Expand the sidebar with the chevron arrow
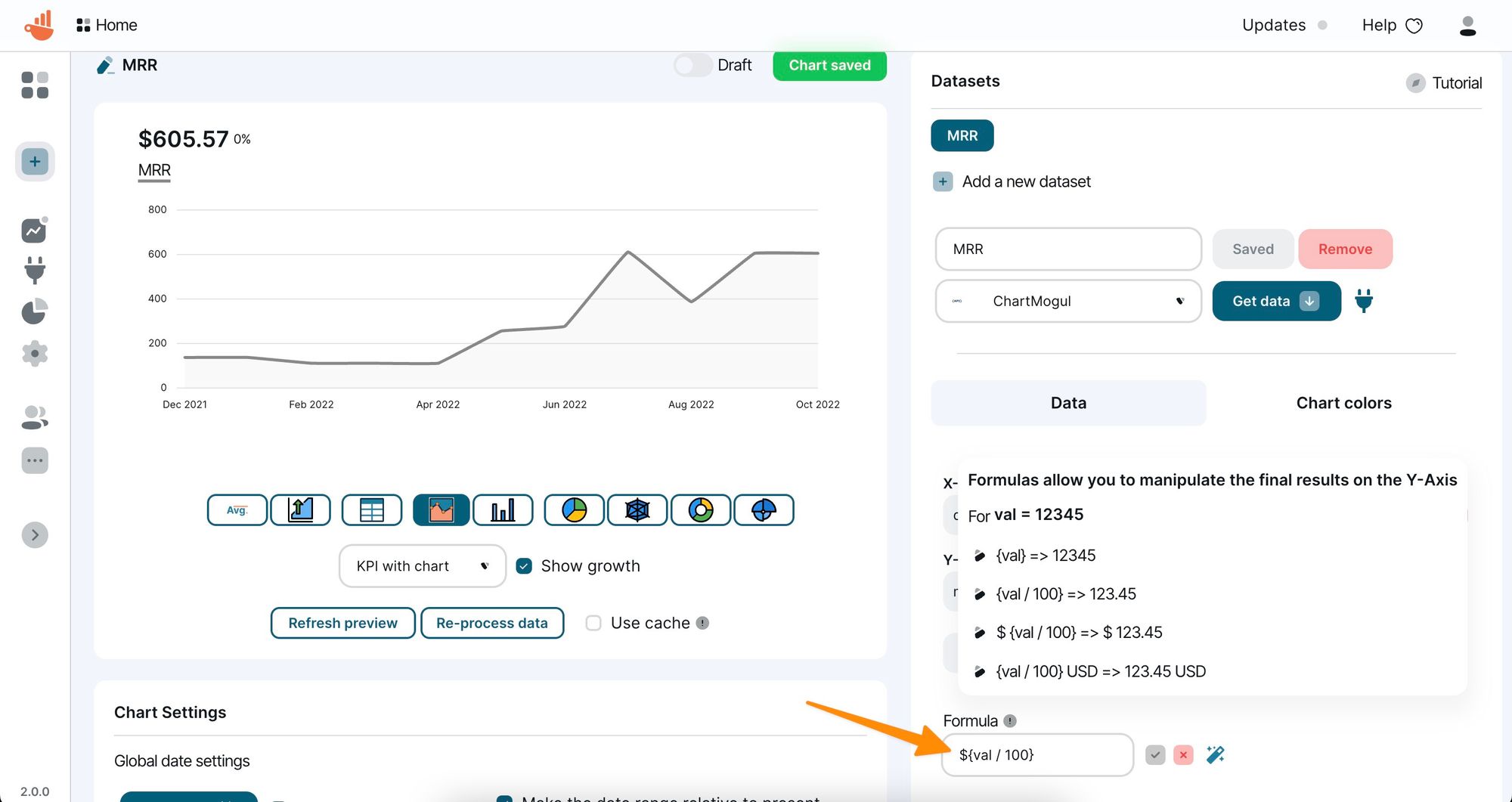The height and width of the screenshot is (802, 1512). point(34,534)
